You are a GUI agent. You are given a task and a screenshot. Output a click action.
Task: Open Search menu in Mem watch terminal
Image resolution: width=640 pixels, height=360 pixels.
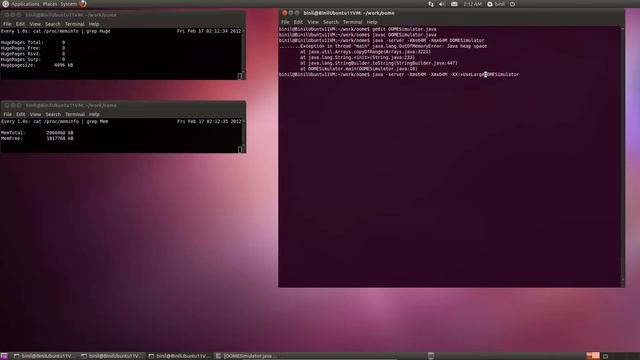pyautogui.click(x=53, y=114)
